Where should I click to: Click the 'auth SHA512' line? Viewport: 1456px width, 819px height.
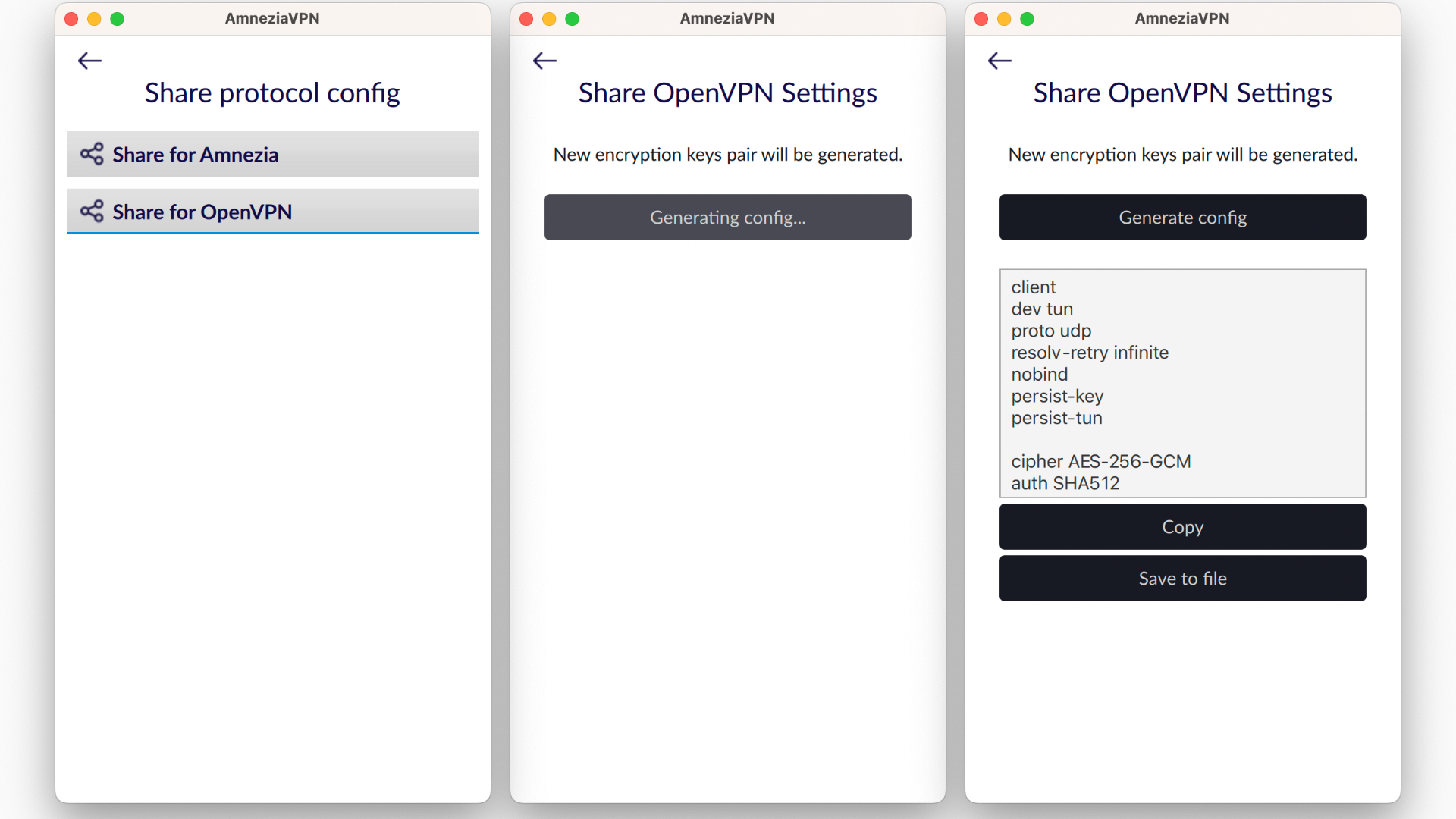[1065, 483]
